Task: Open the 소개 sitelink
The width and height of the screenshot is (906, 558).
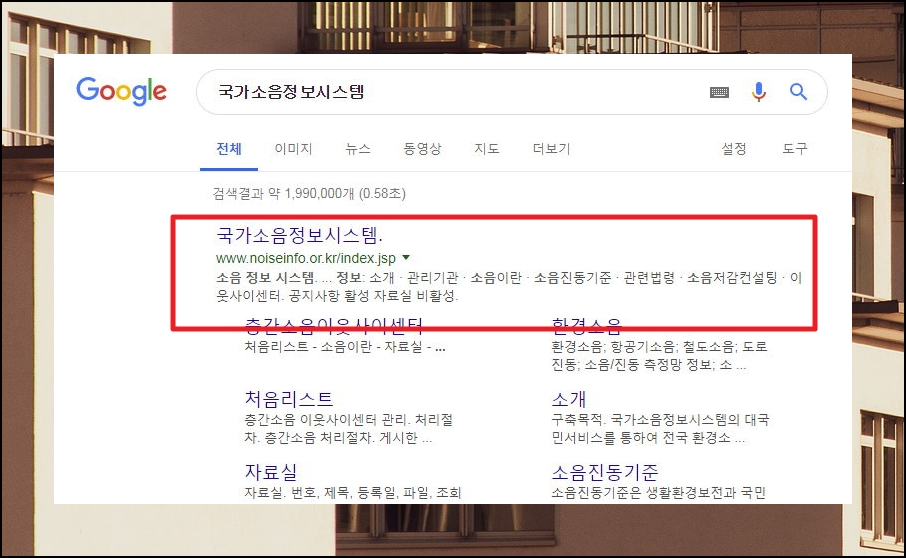Action: pyautogui.click(x=569, y=399)
